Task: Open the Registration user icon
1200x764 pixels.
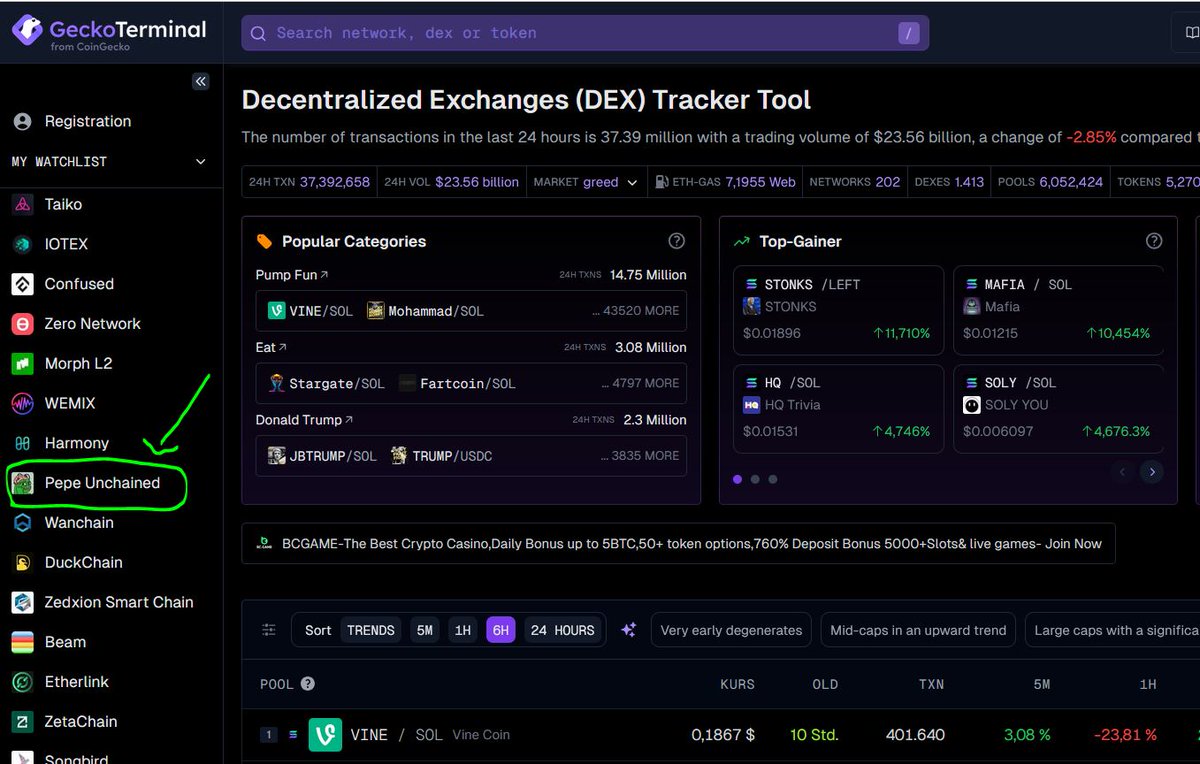Action: click(x=22, y=121)
